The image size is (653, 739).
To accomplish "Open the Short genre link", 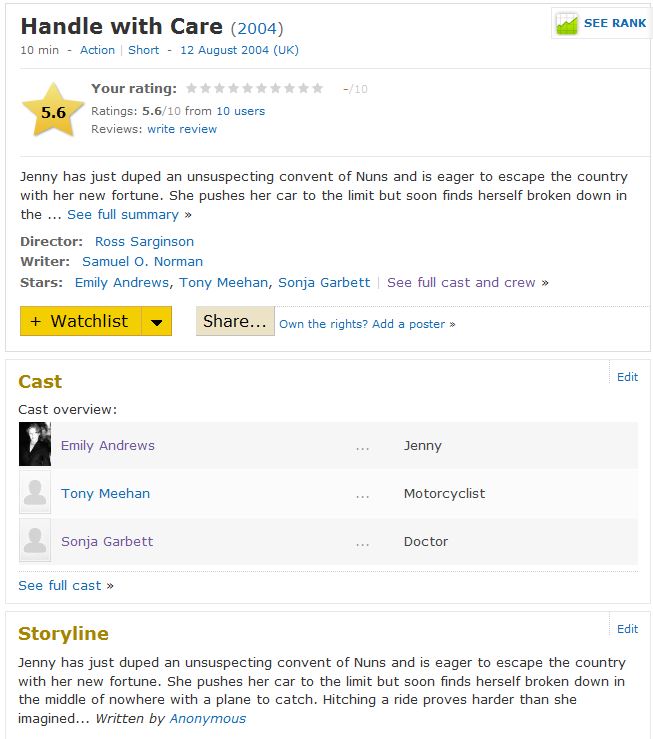I will (x=143, y=50).
